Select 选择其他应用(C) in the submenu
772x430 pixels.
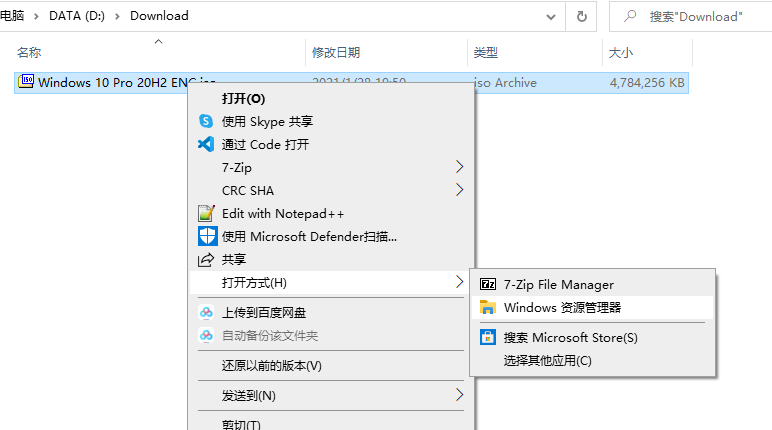tap(548, 360)
